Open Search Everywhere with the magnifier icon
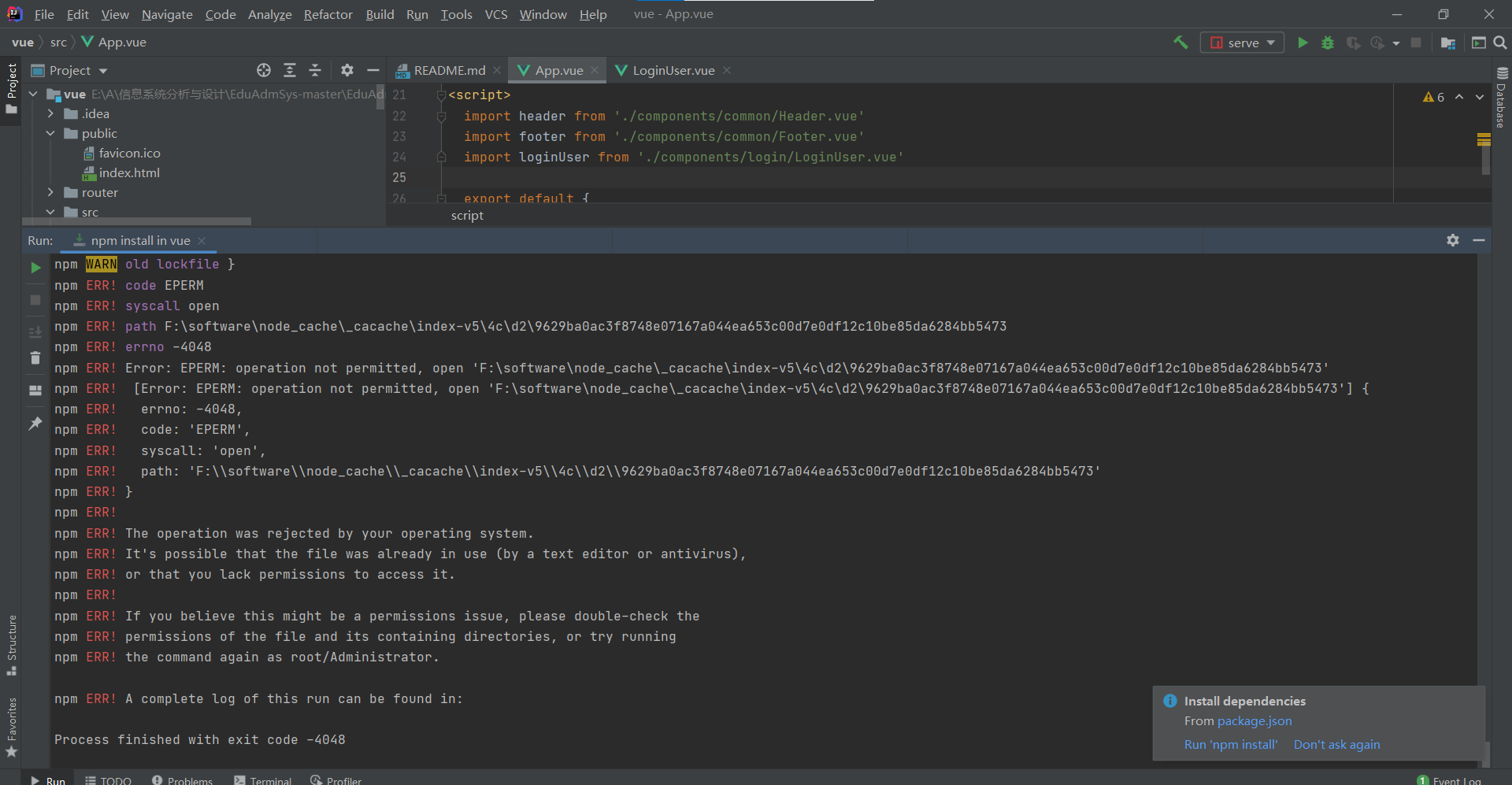This screenshot has height=785, width=1512. pyautogui.click(x=1500, y=42)
